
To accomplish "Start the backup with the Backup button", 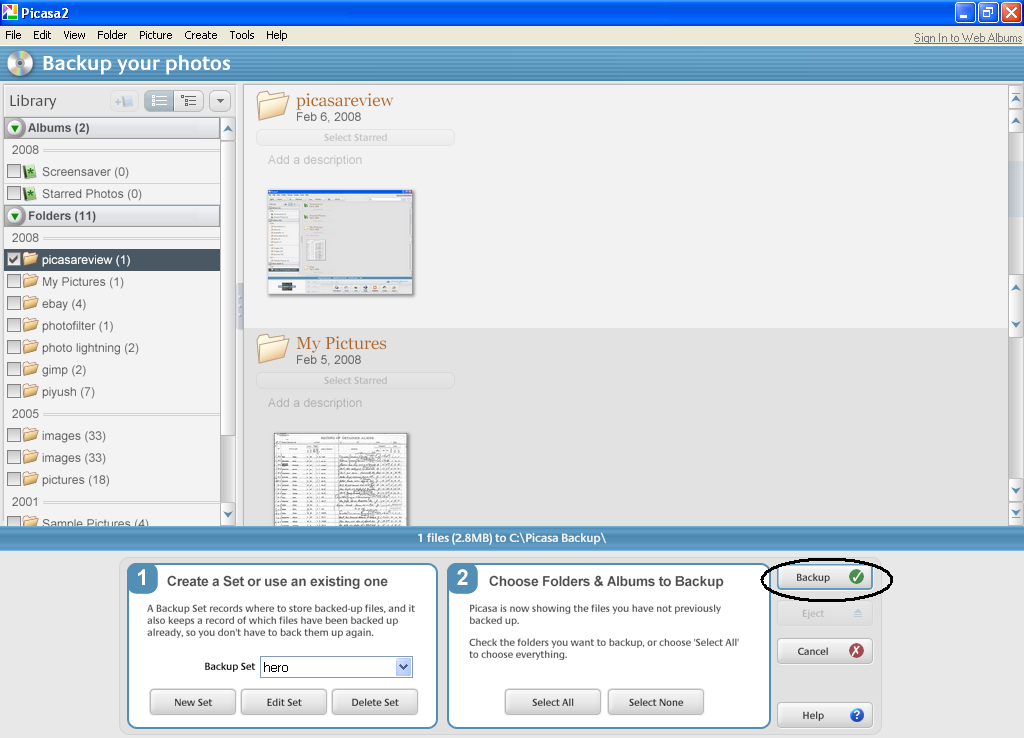I will (x=825, y=577).
